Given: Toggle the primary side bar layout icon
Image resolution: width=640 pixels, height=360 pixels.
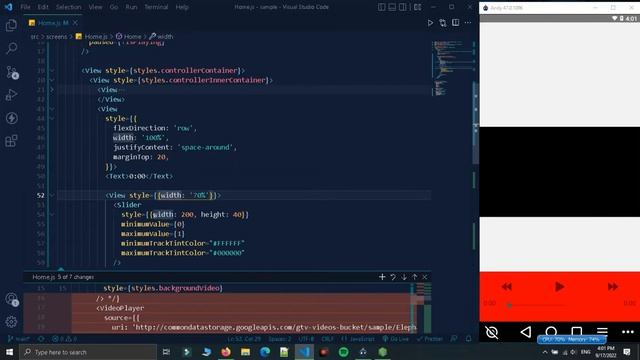Looking at the screenshot, I should (x=381, y=7).
